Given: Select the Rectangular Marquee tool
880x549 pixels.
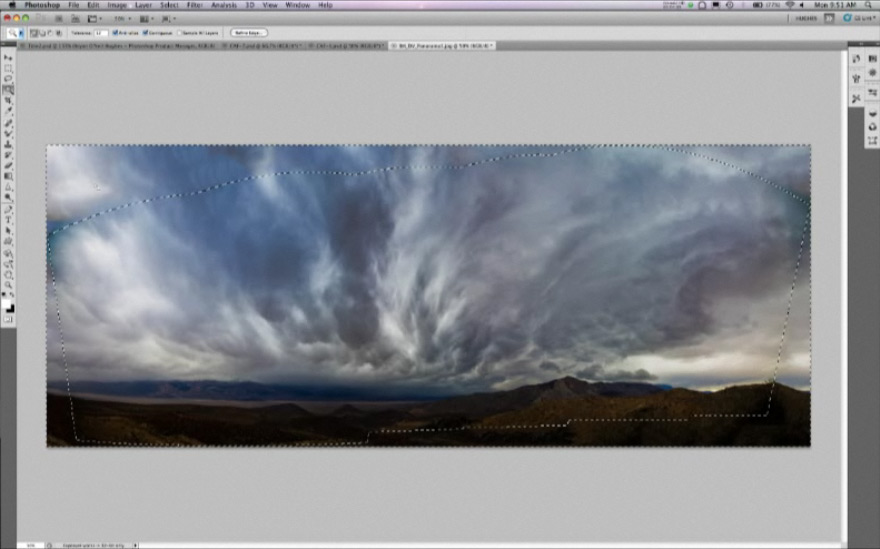Looking at the screenshot, I should click(x=8, y=68).
